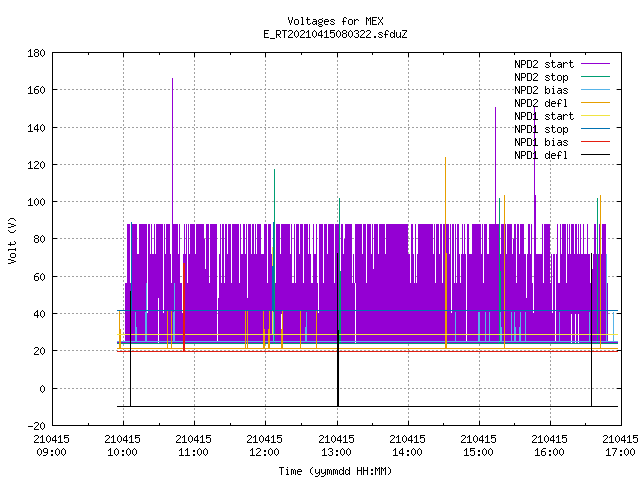
Task: Click the Time (yymmdd HH:MM) axis label
Action: [x=335, y=471]
